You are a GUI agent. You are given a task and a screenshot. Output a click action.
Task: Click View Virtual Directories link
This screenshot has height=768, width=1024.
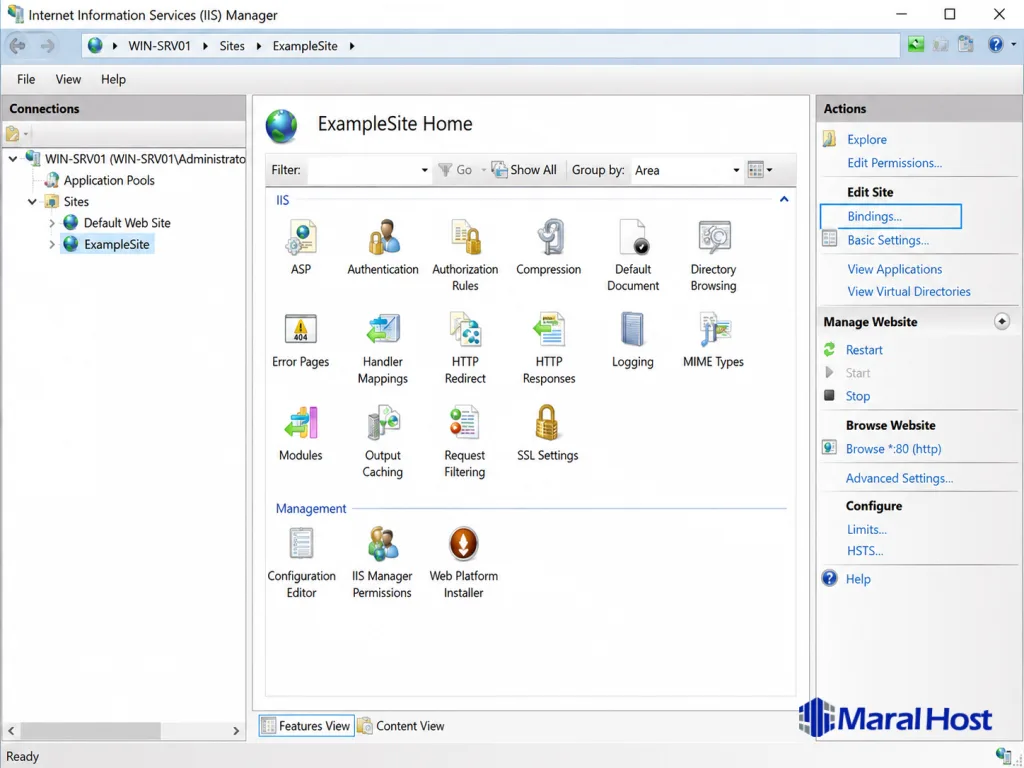[908, 291]
